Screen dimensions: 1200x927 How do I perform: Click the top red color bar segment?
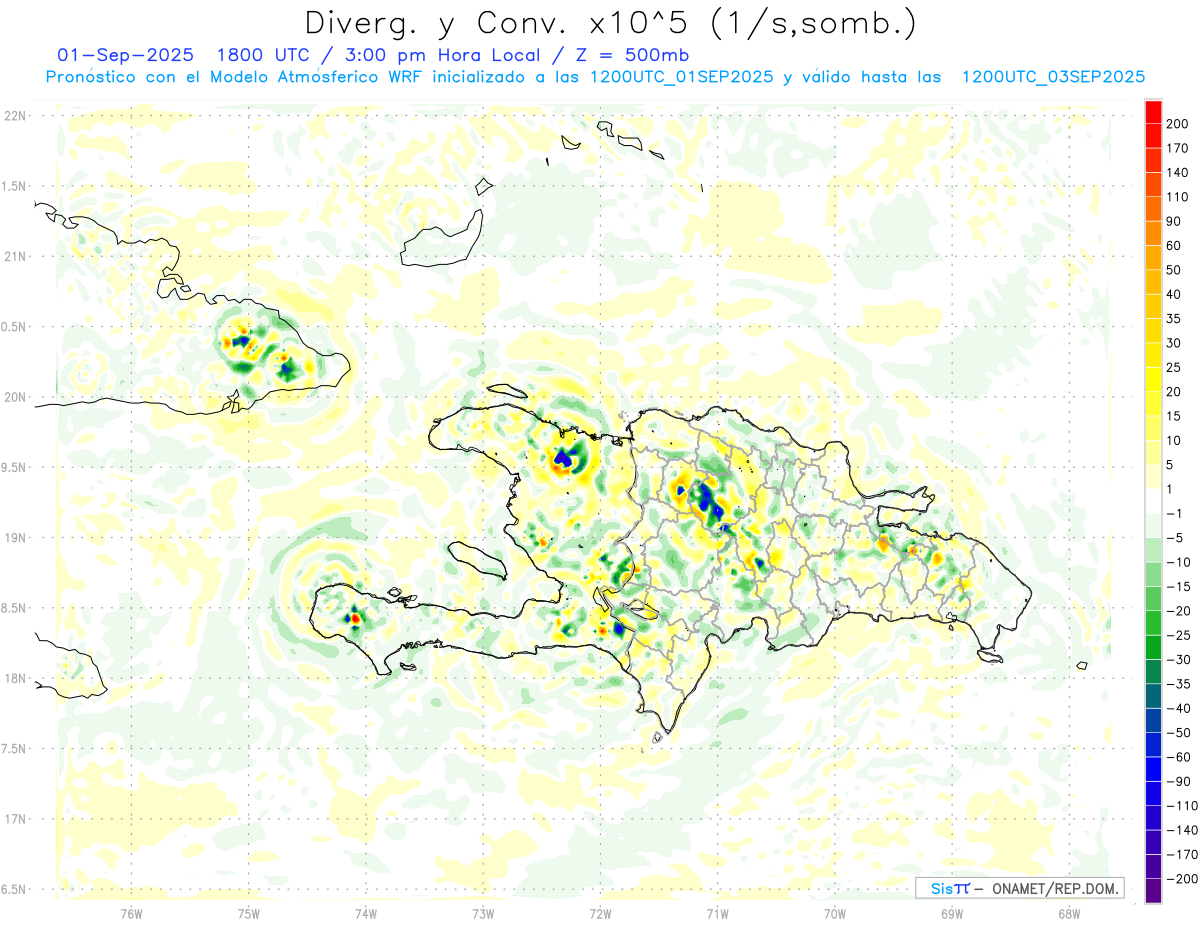tap(1153, 111)
